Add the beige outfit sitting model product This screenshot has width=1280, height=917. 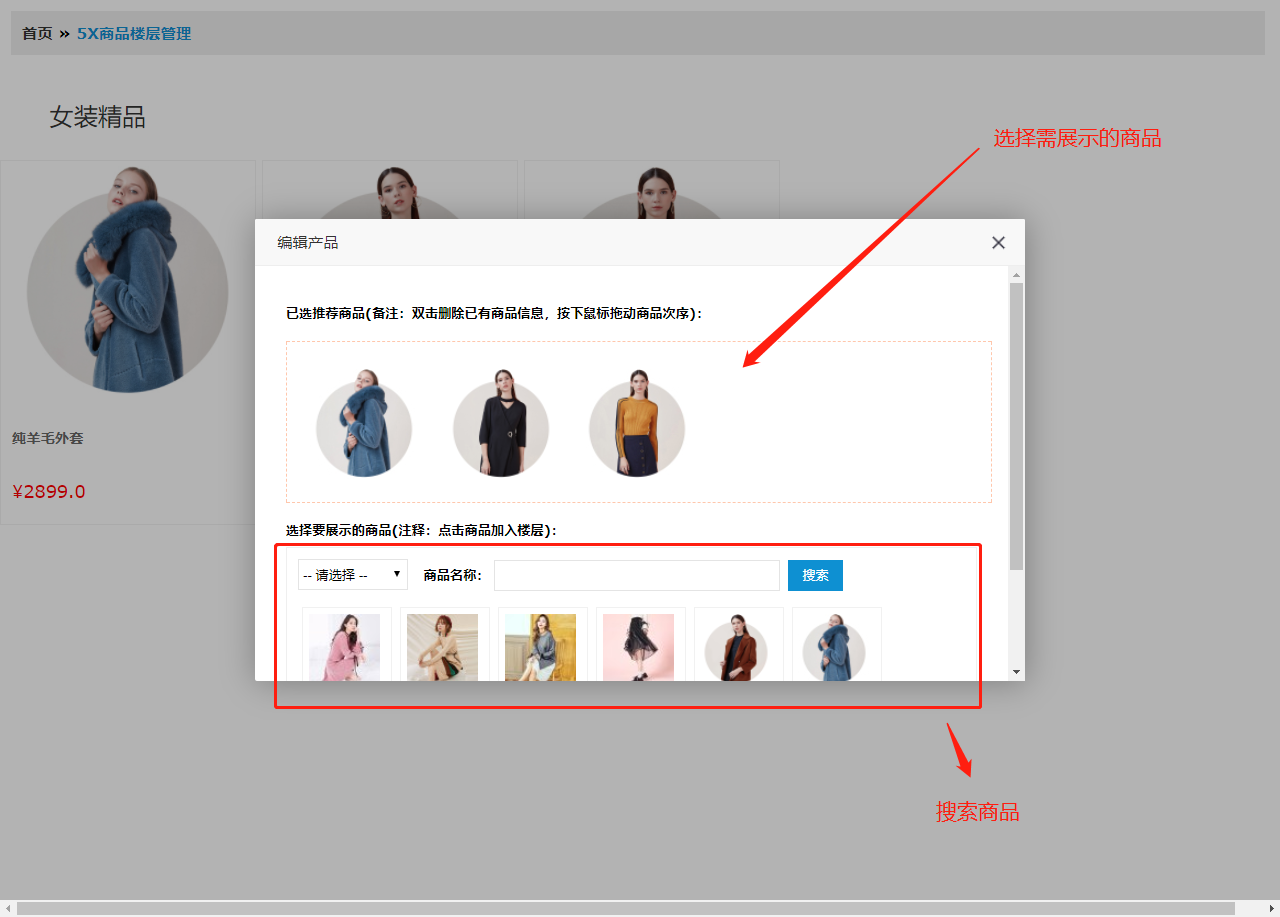(x=443, y=646)
